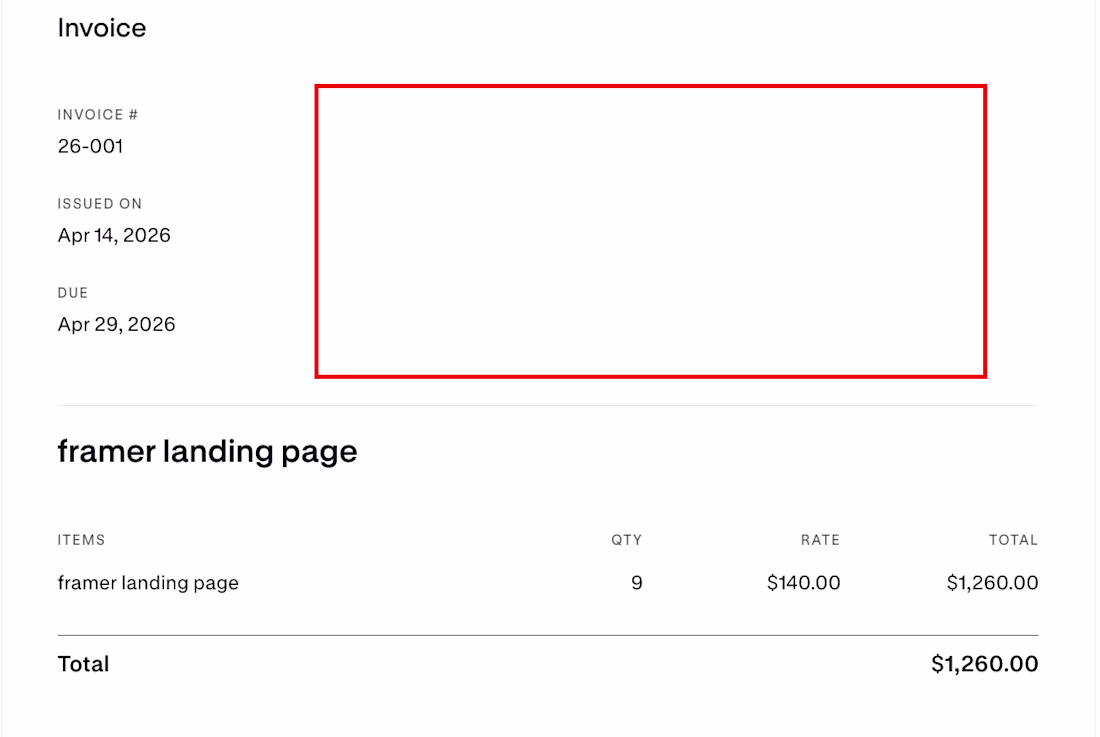Click the $140.00 rate value
This screenshot has width=1100, height=737.
coord(803,582)
